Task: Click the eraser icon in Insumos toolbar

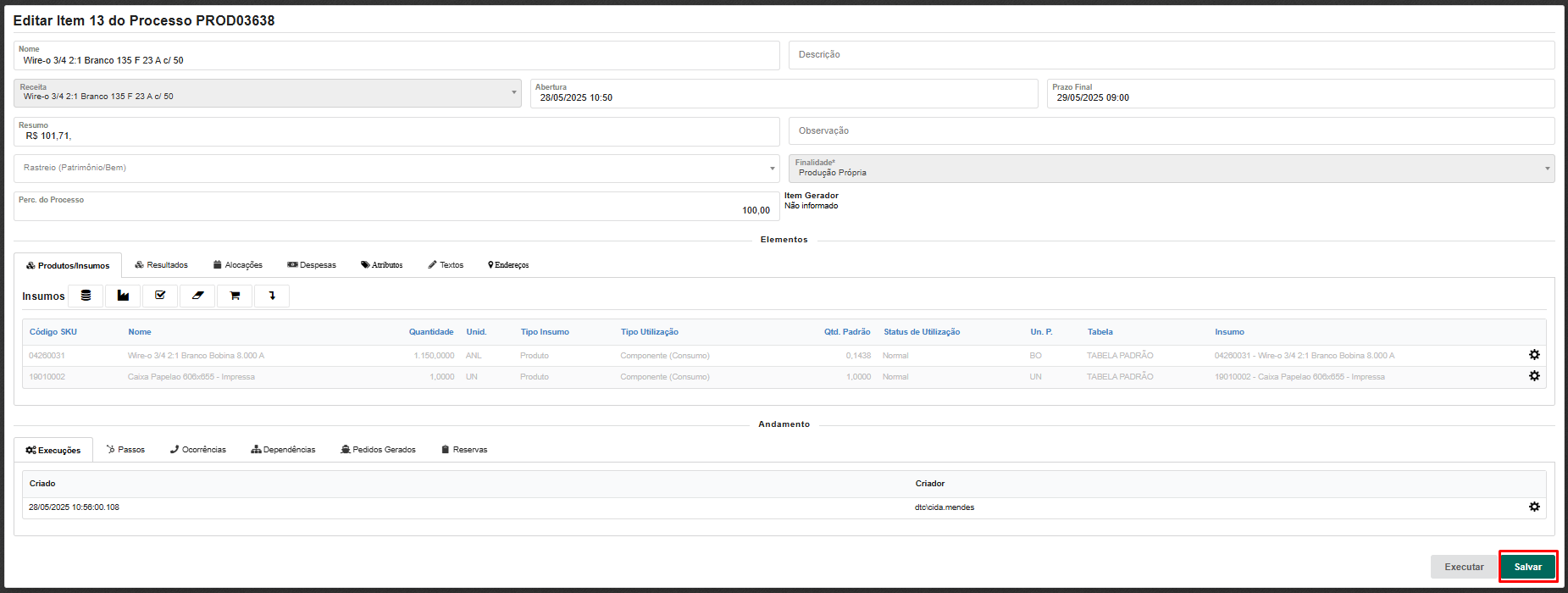Action: [x=197, y=296]
